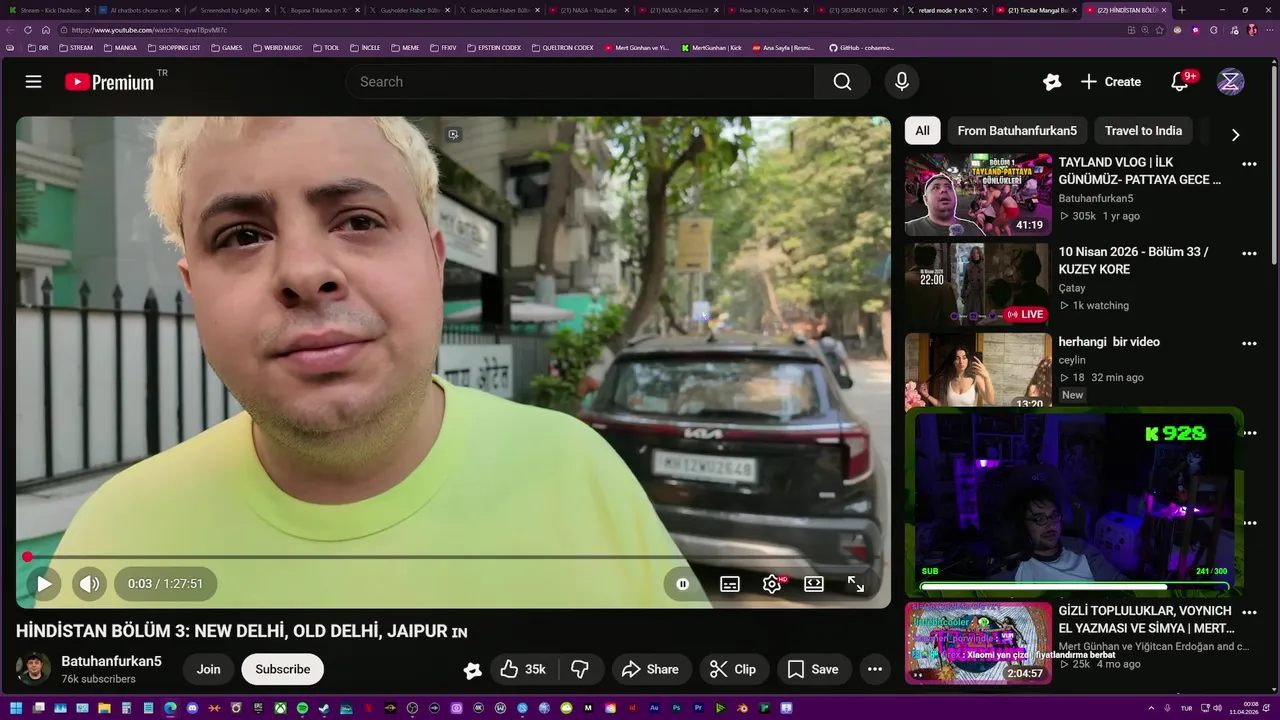The width and height of the screenshot is (1280, 720).
Task: Seek on the red video progress bar
Action: point(453,557)
